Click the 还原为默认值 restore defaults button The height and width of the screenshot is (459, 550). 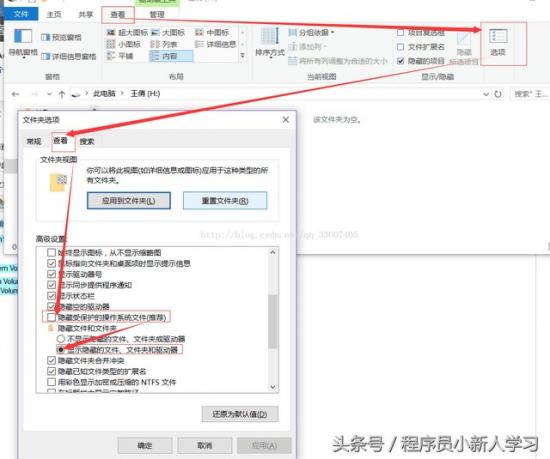pyautogui.click(x=240, y=414)
